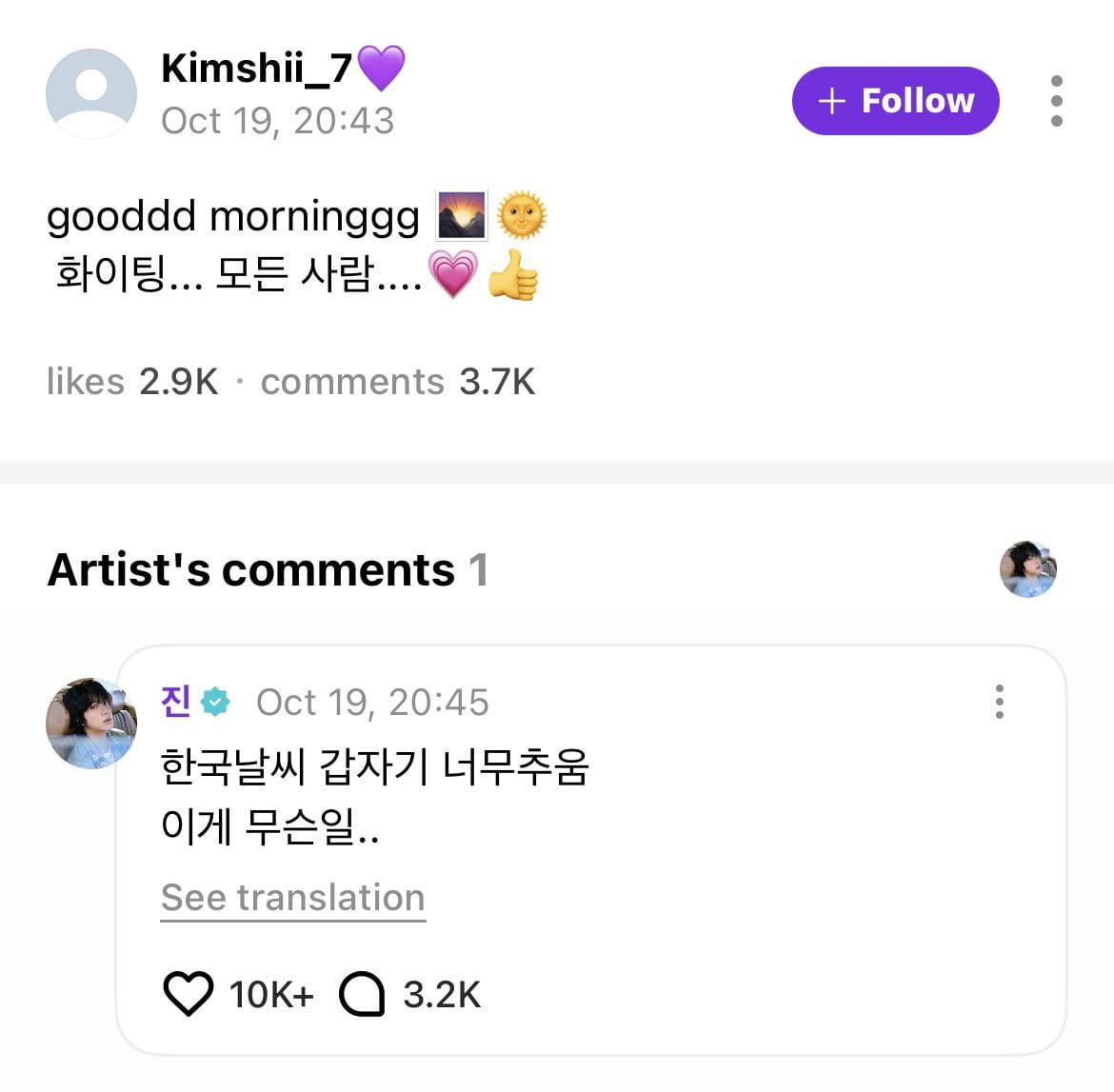Open Kimshii_7's default profile avatar

[91, 94]
